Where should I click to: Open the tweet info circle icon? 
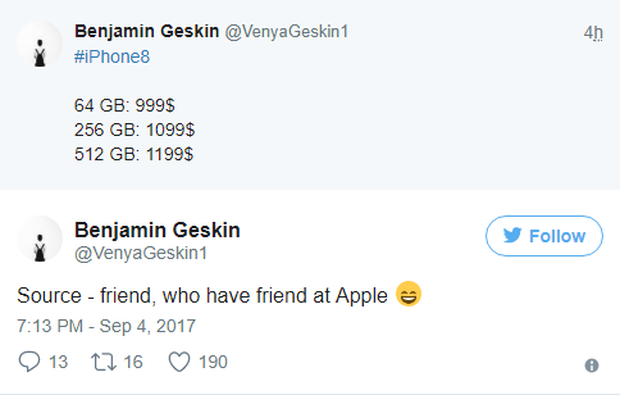[x=592, y=365]
